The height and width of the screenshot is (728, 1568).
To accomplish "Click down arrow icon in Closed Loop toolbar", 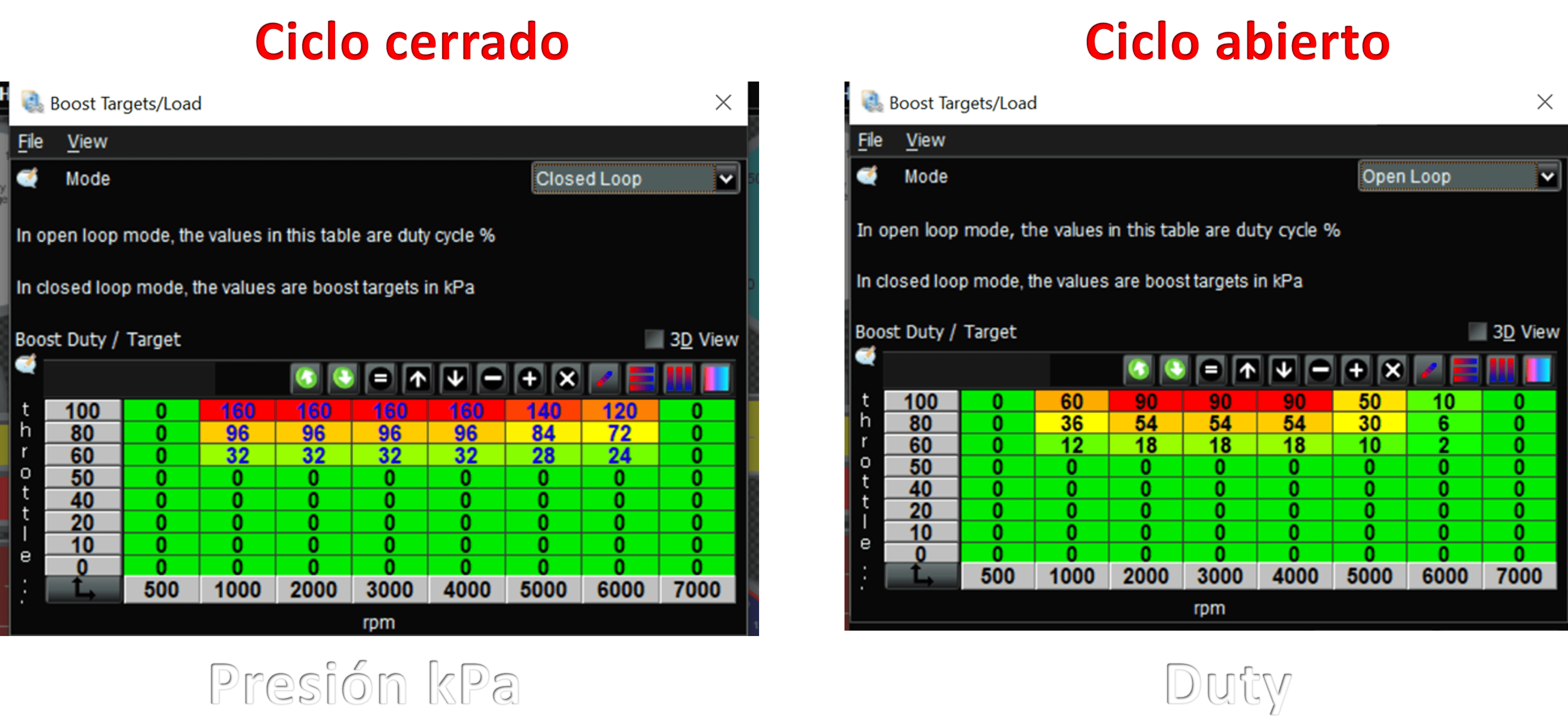I will tap(455, 378).
